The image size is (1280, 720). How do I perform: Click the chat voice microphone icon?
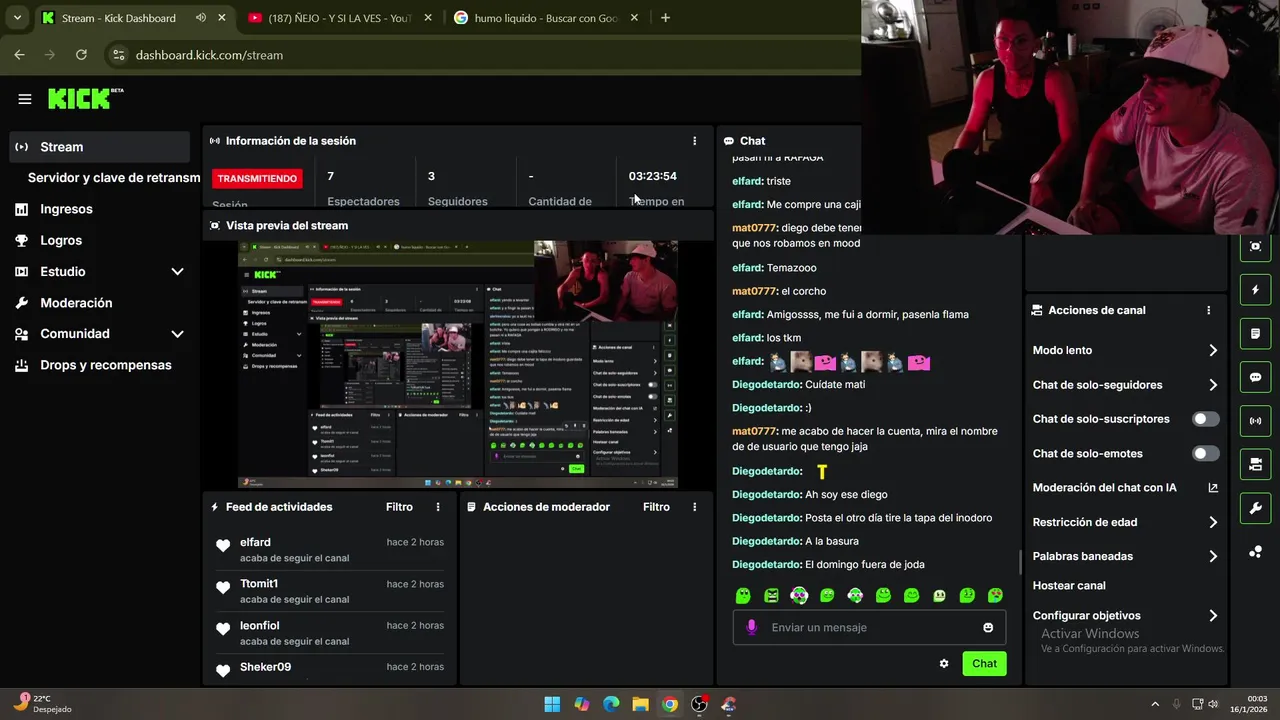click(x=752, y=627)
